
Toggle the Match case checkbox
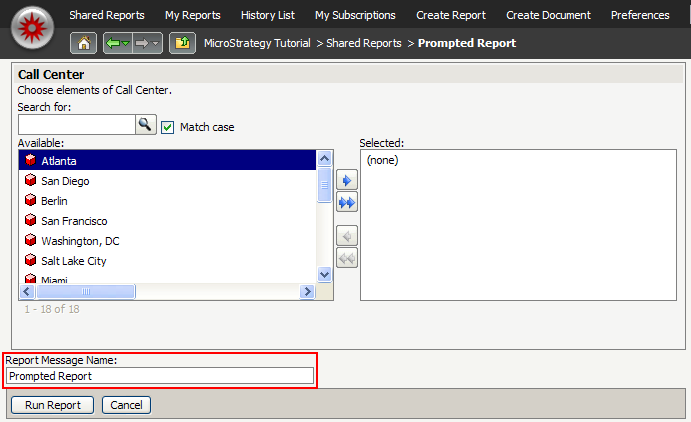tap(167, 127)
